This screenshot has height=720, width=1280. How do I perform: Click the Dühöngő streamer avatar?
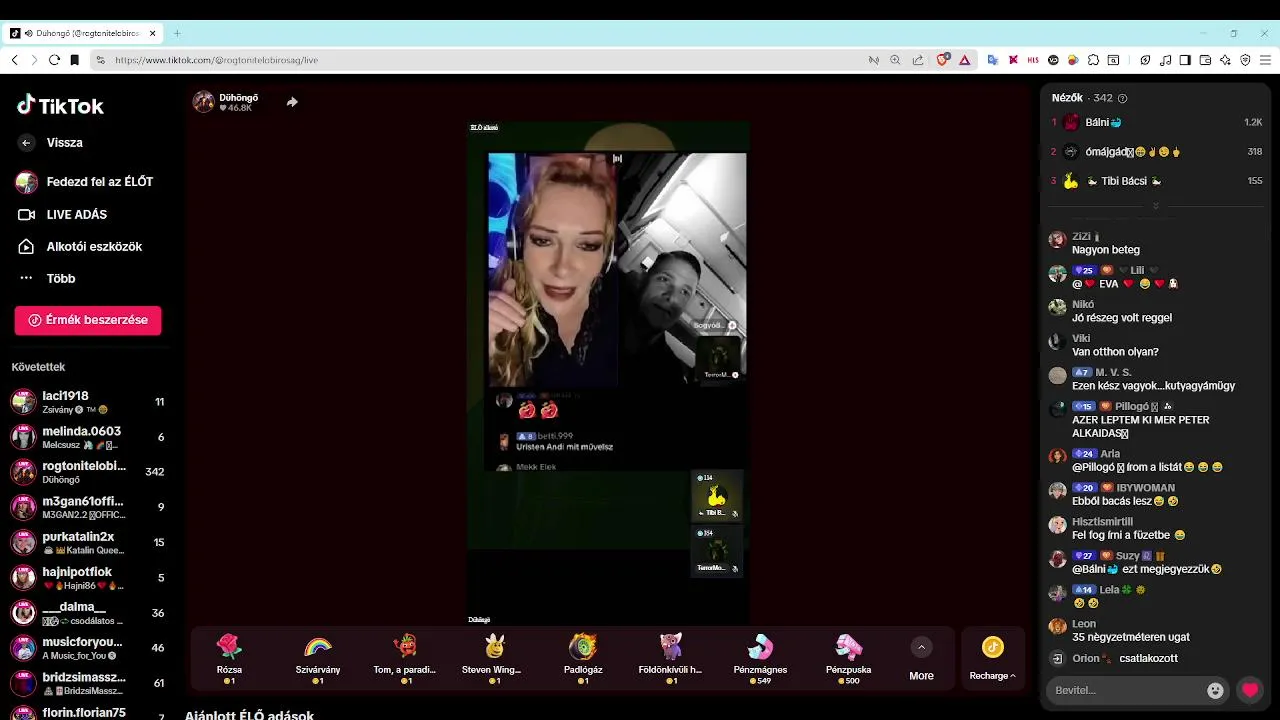click(203, 102)
